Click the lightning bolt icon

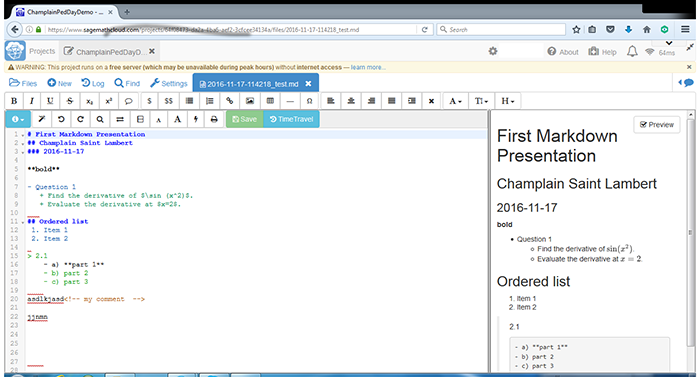click(196, 119)
